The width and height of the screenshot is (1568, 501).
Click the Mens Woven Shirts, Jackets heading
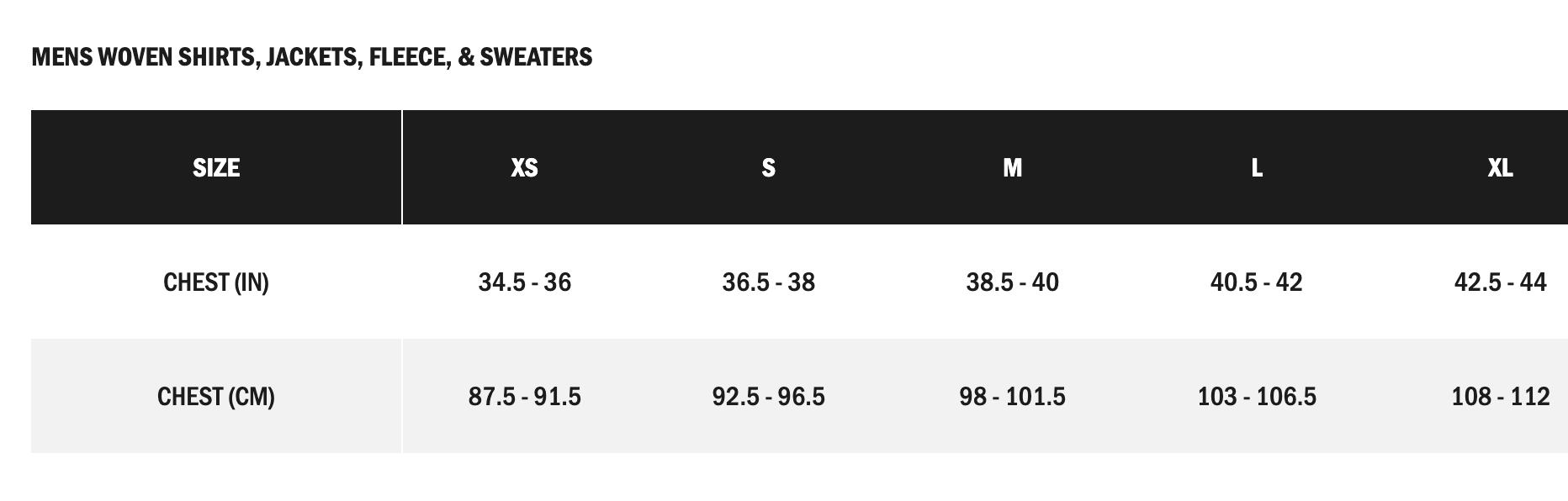(x=311, y=57)
